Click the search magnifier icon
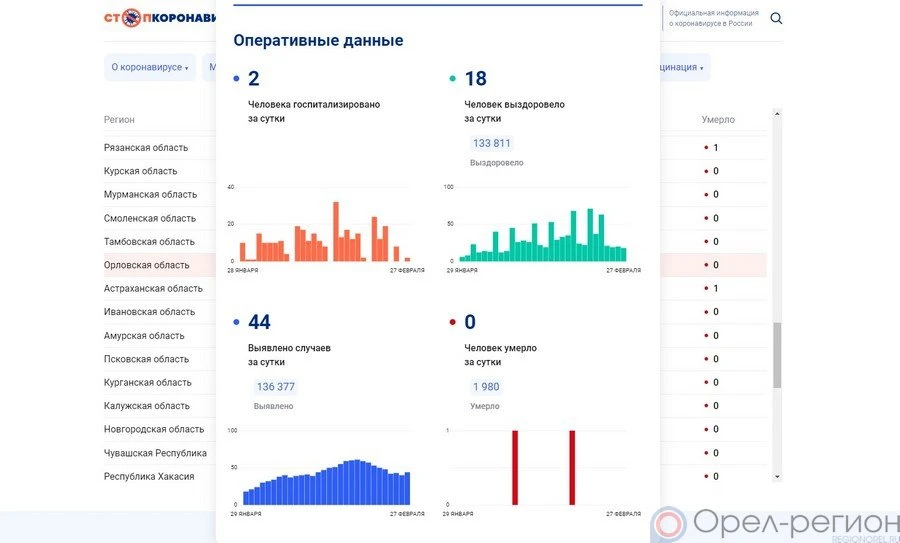Viewport: 900px width, 543px height. pyautogui.click(x=776, y=19)
